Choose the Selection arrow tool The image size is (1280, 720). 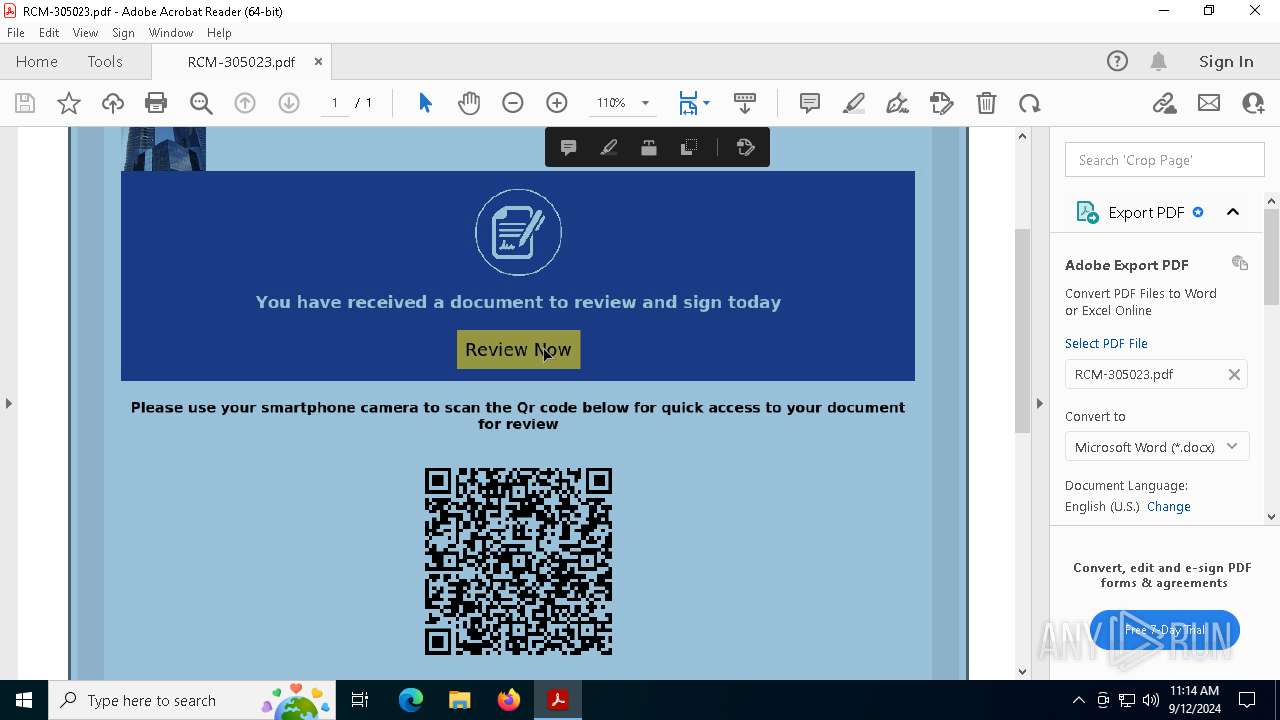coord(425,103)
